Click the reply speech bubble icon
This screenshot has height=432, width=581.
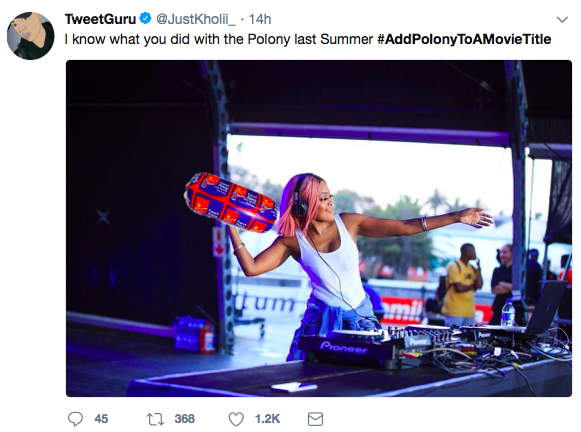click(75, 419)
